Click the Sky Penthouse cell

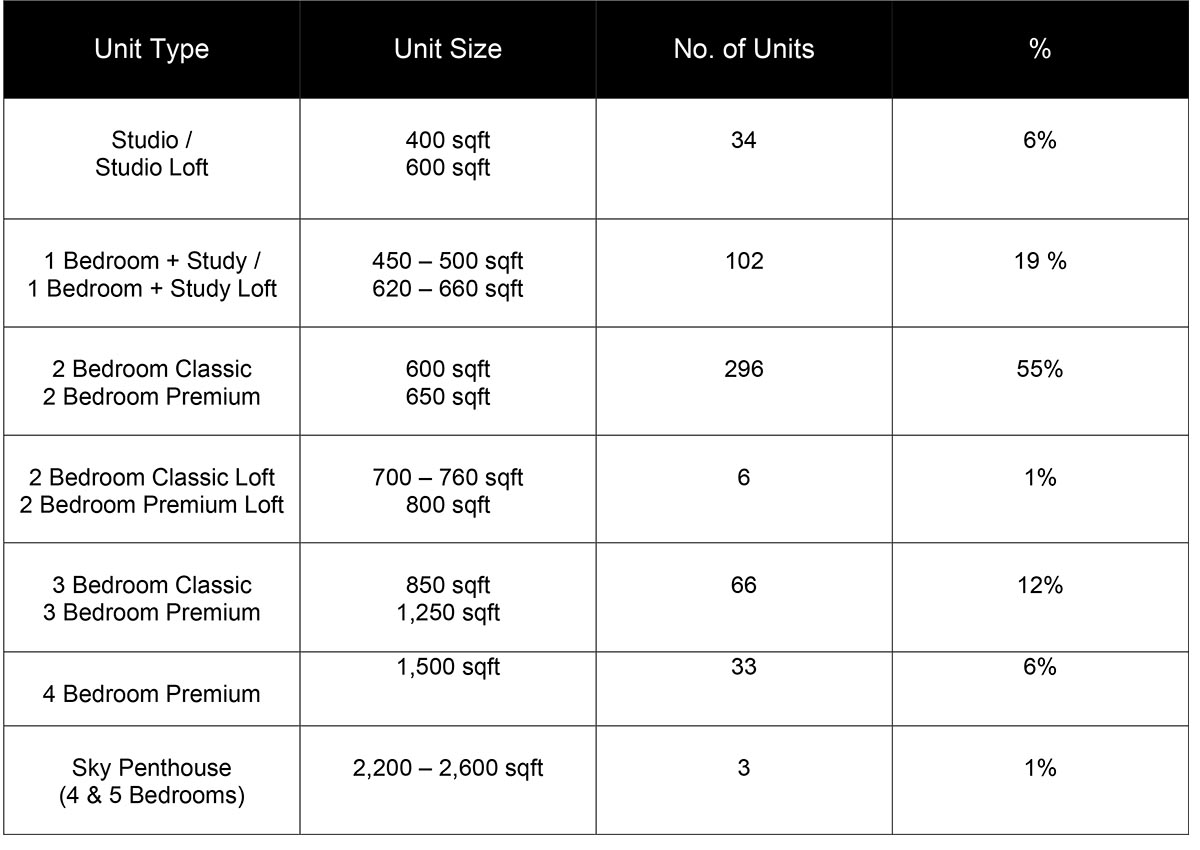(151, 780)
